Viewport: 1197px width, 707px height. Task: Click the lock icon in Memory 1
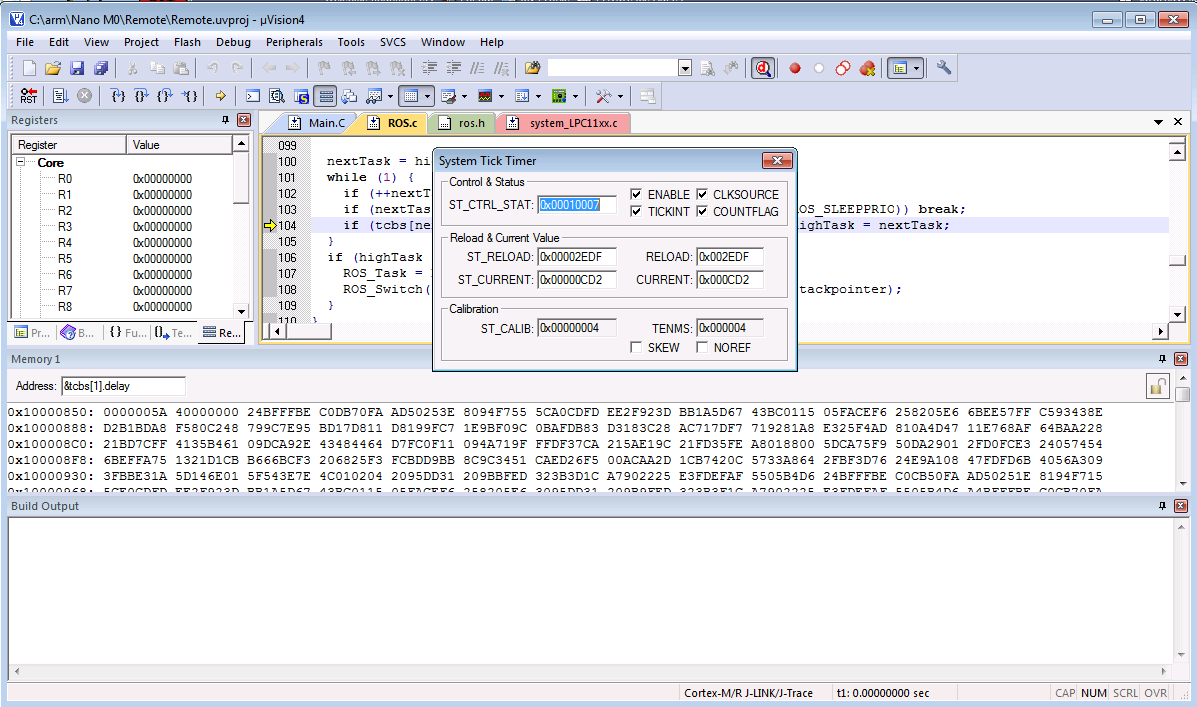tap(1157, 386)
